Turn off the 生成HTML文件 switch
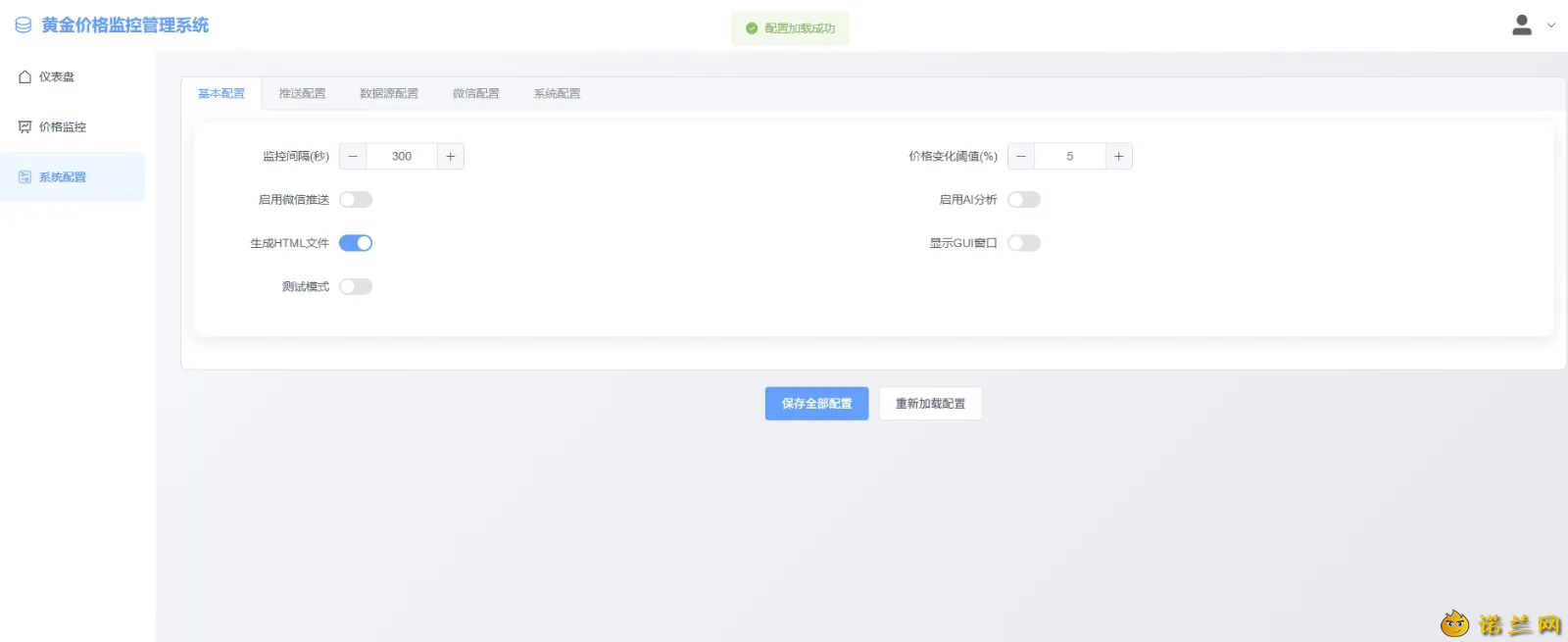Viewport: 1568px width, 642px height. (x=356, y=243)
